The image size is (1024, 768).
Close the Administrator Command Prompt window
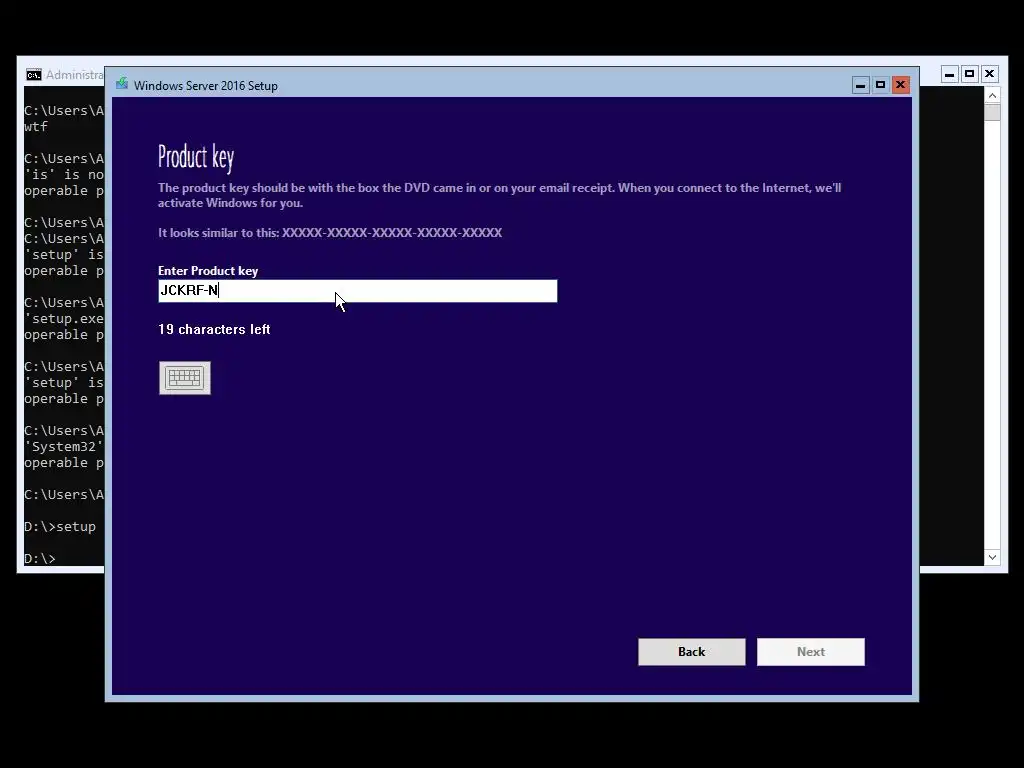[989, 74]
